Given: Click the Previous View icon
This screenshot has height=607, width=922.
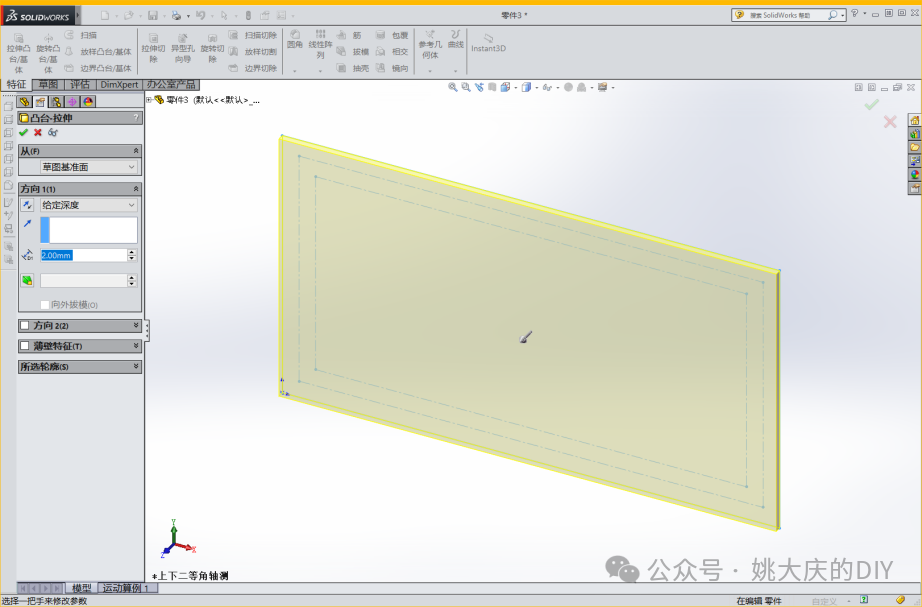Looking at the screenshot, I should point(479,87).
